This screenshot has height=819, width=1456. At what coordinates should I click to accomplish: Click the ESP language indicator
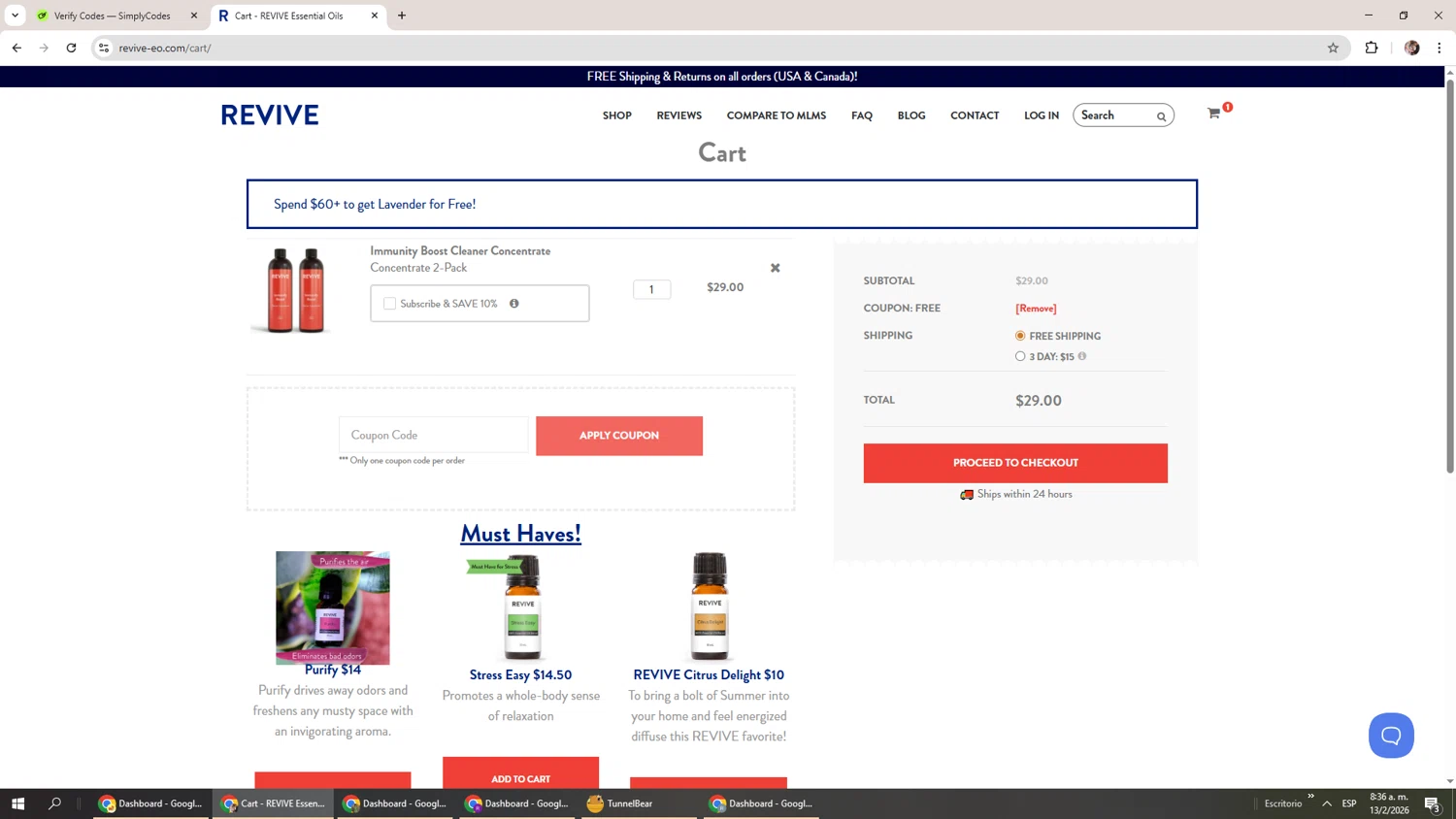pos(1349,803)
